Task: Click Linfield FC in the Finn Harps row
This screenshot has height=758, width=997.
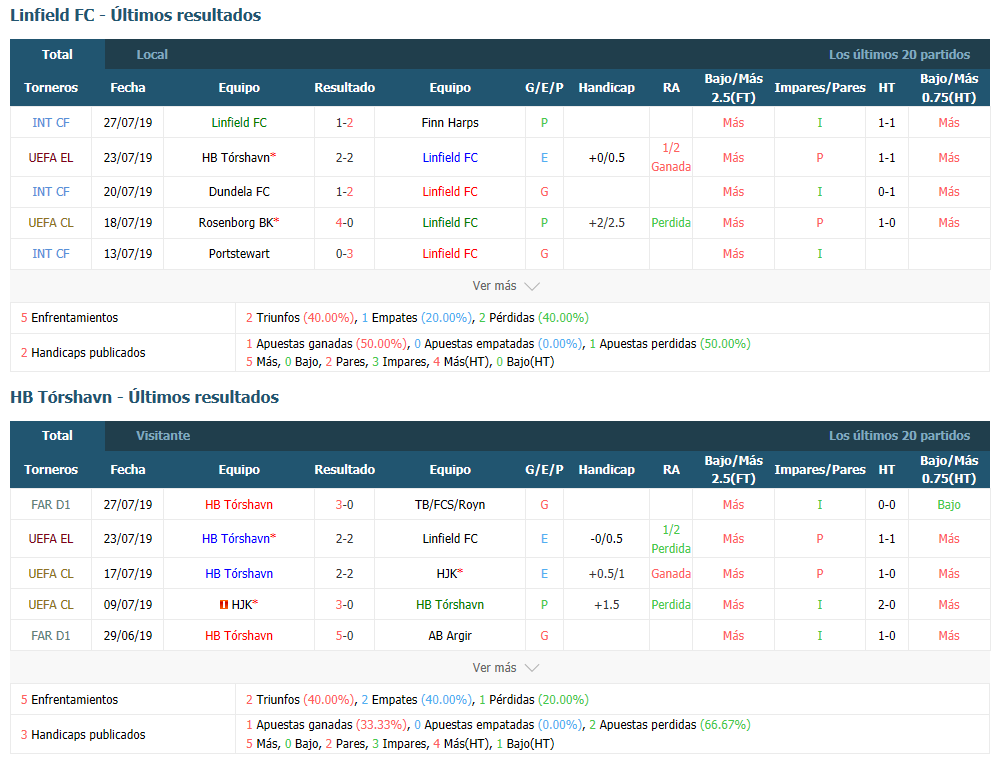Action: (239, 123)
